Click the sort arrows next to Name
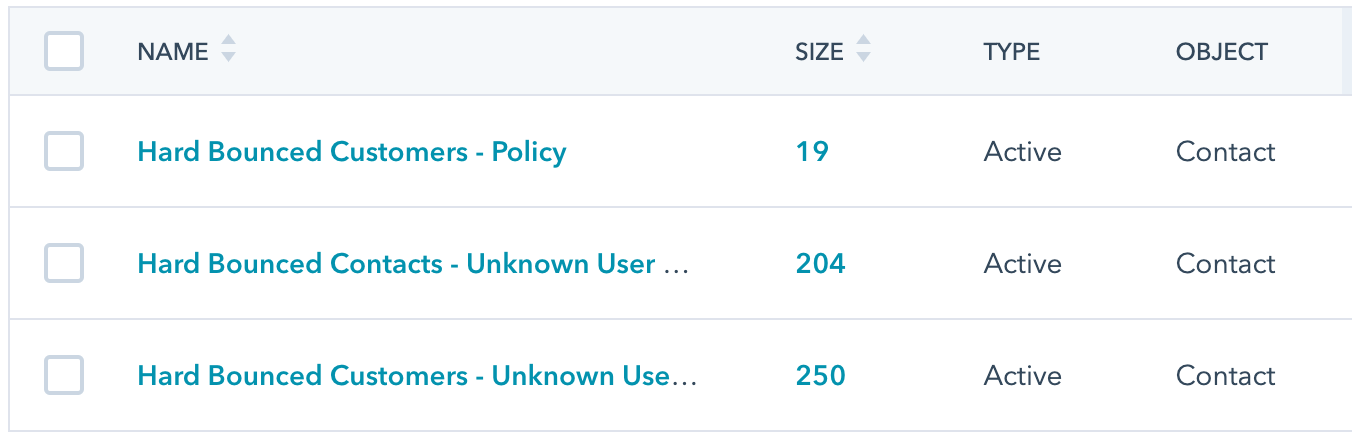Image resolution: width=1352 pixels, height=432 pixels. tap(228, 49)
